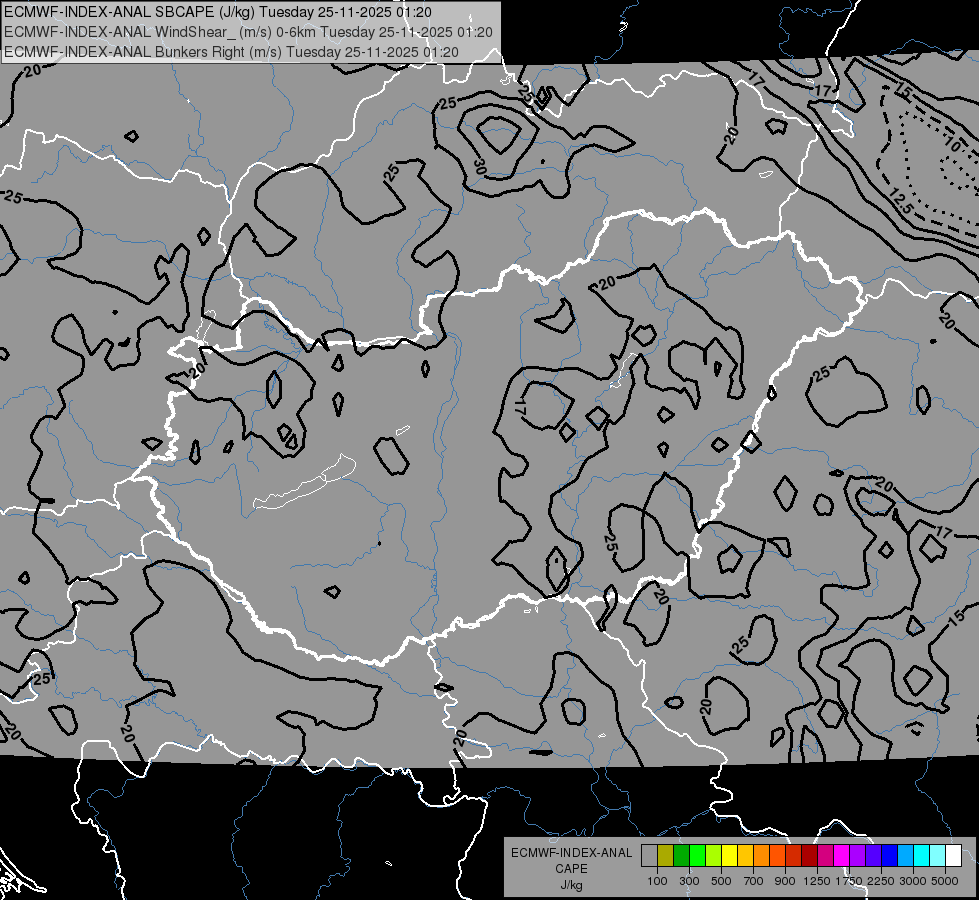Click the 5000 legend value

pos(945,881)
